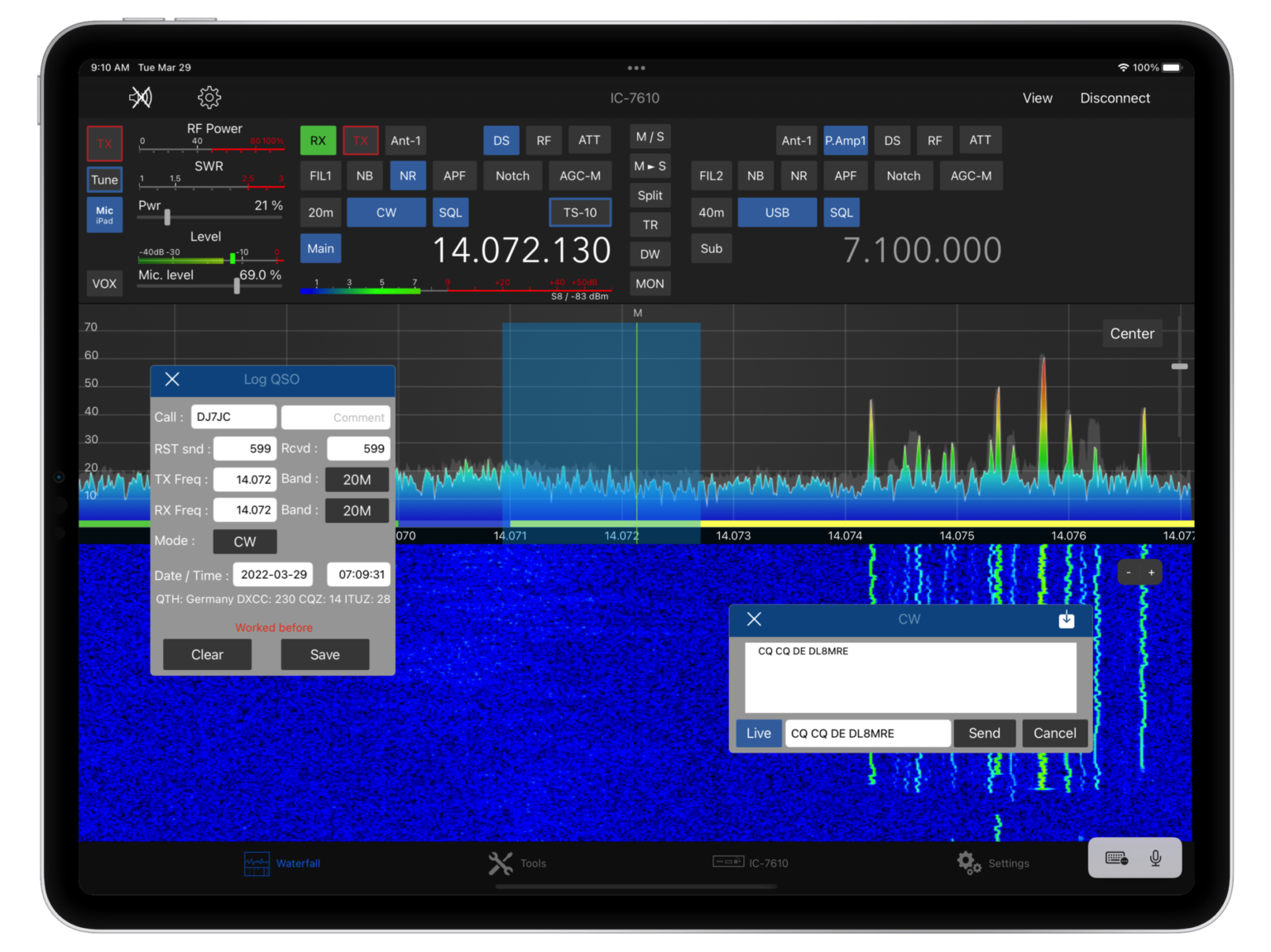Show the on-screen keyboard icon

(x=1115, y=858)
